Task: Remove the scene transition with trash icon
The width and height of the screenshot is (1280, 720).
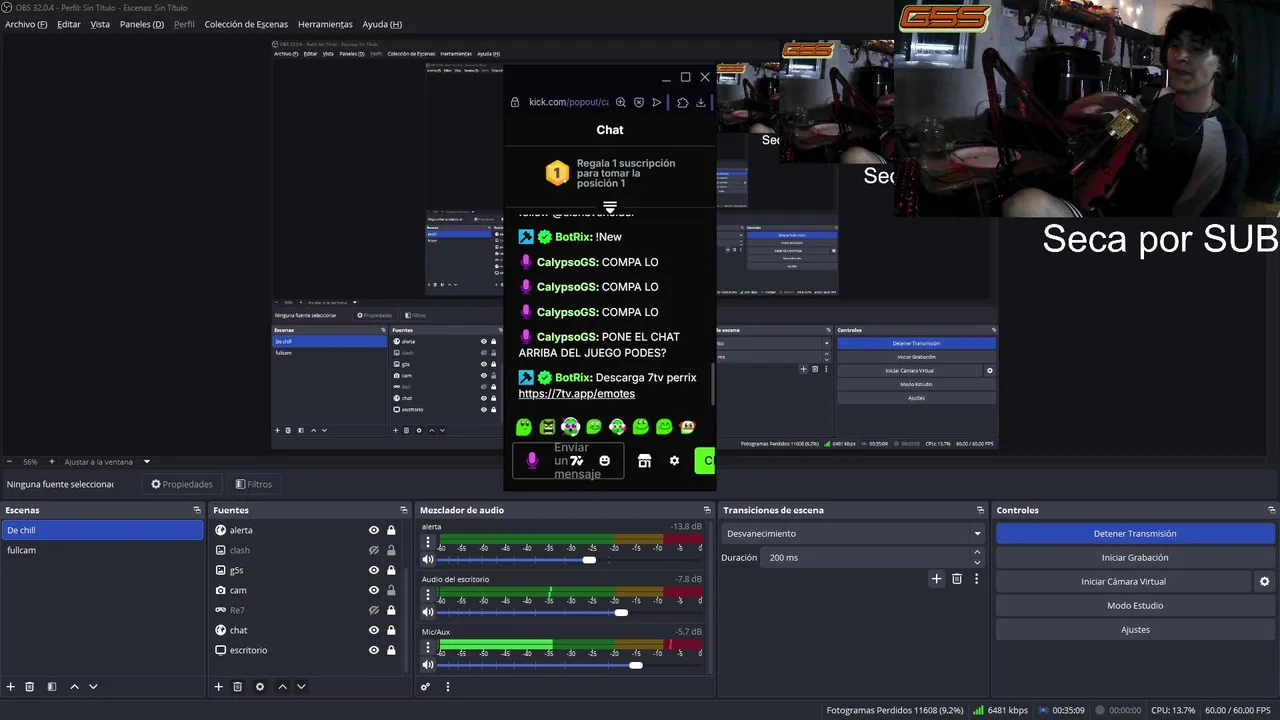Action: 957,579
